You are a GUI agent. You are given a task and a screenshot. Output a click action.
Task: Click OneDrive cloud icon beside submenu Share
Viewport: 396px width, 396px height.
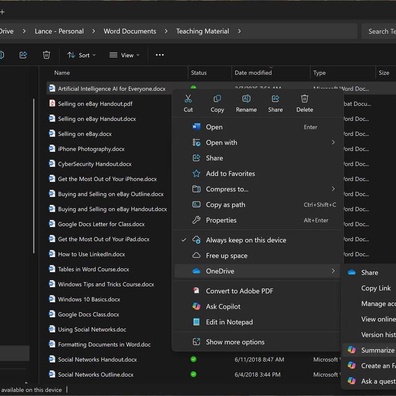pos(352,273)
